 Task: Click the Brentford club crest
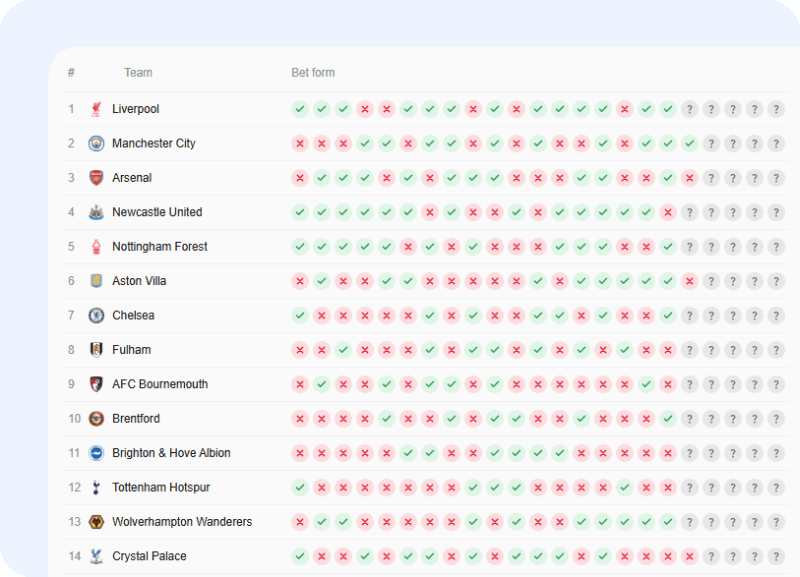tap(96, 419)
